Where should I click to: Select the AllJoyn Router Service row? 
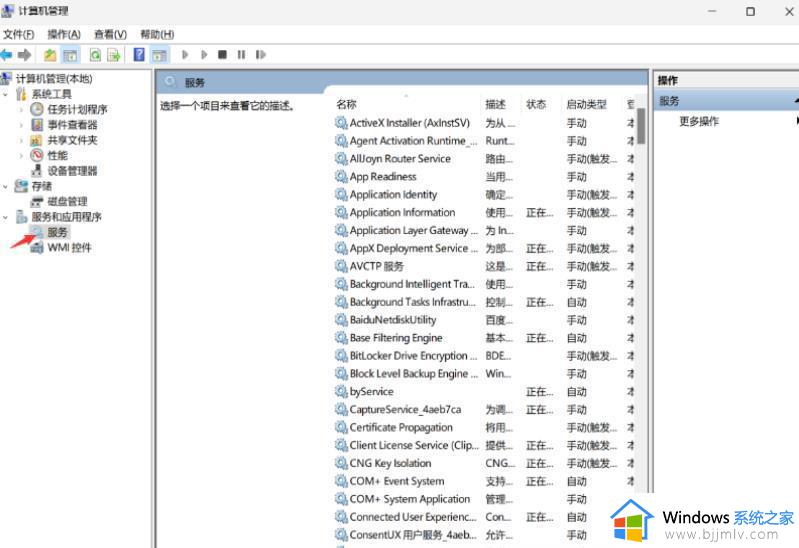[400, 159]
